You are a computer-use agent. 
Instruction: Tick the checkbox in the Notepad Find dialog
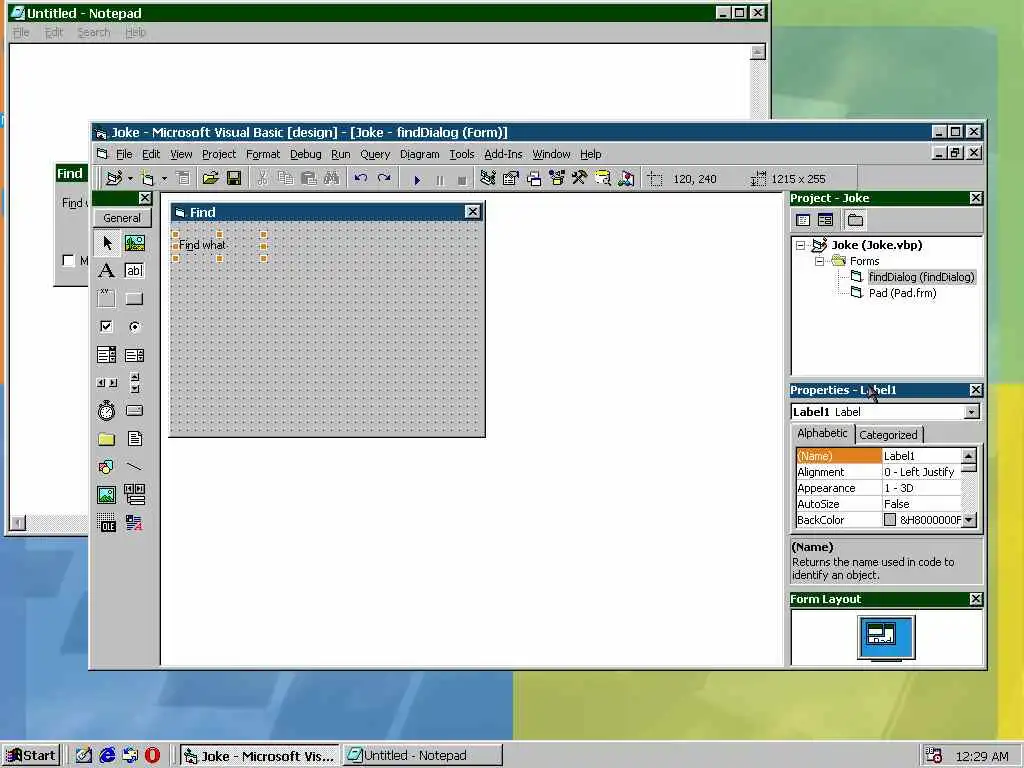(68, 261)
